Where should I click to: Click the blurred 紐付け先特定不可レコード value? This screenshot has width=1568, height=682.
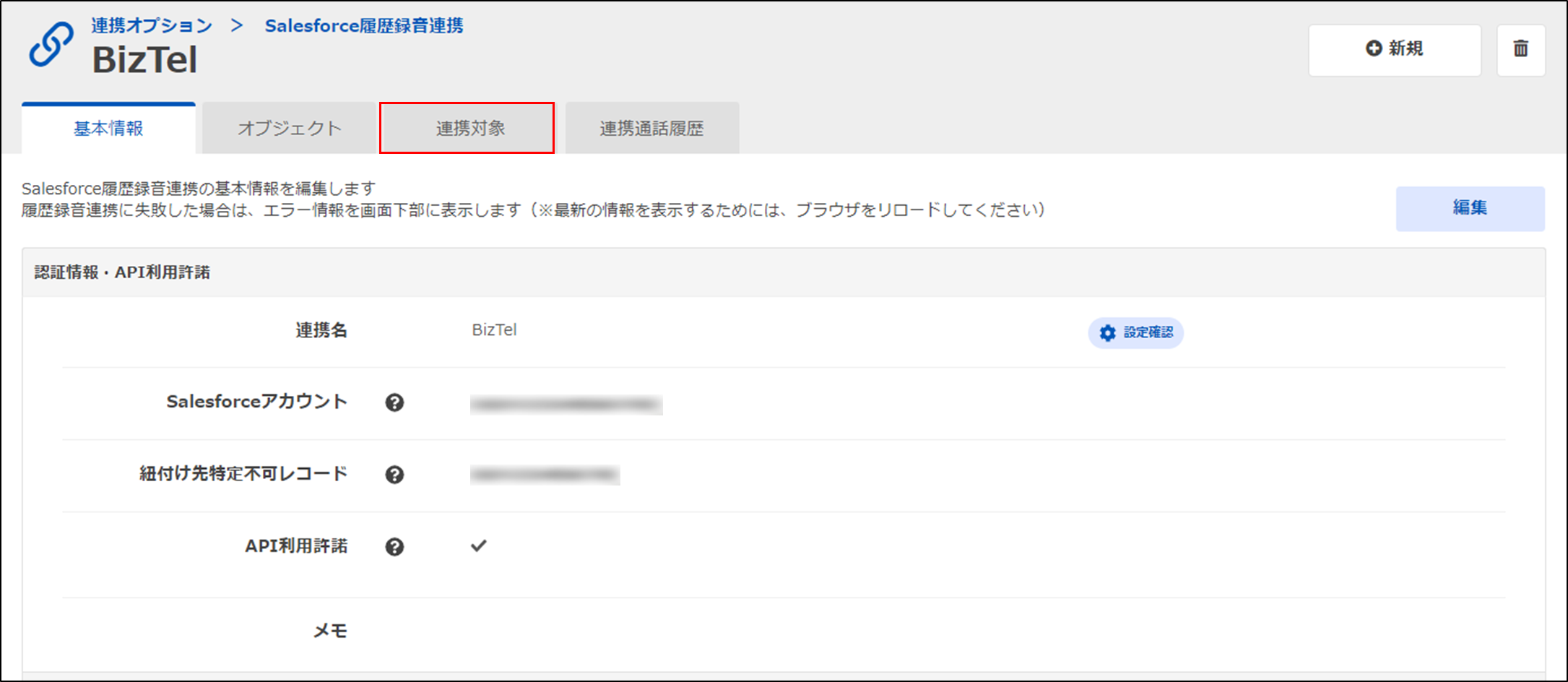pyautogui.click(x=545, y=475)
